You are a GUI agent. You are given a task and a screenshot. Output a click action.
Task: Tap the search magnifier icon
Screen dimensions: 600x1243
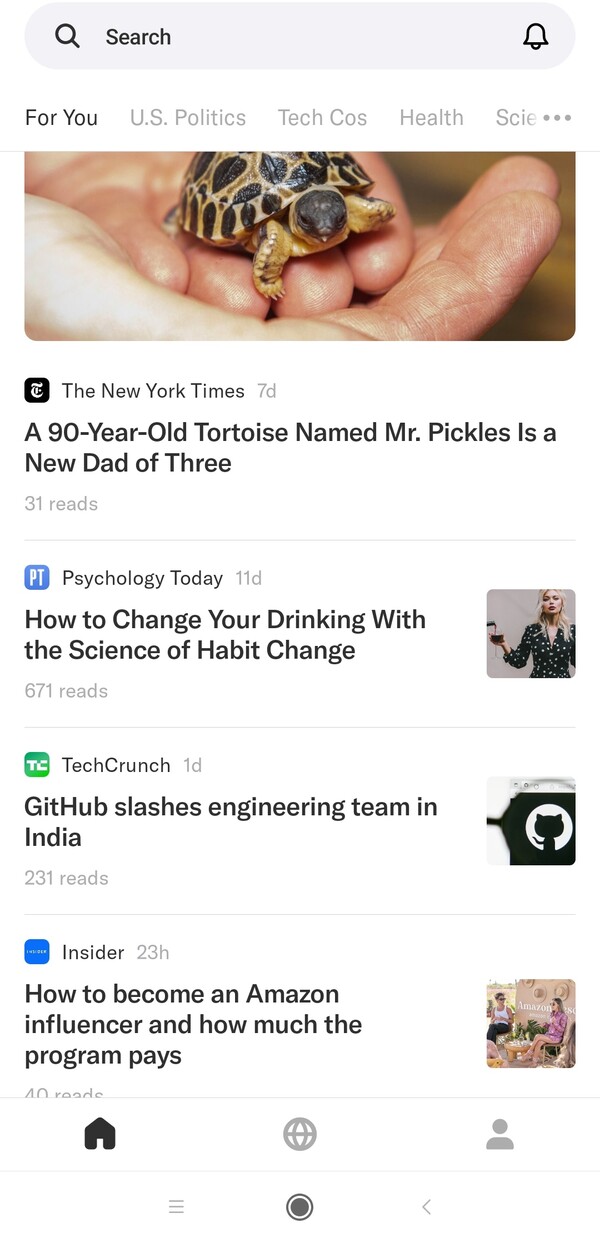67,37
